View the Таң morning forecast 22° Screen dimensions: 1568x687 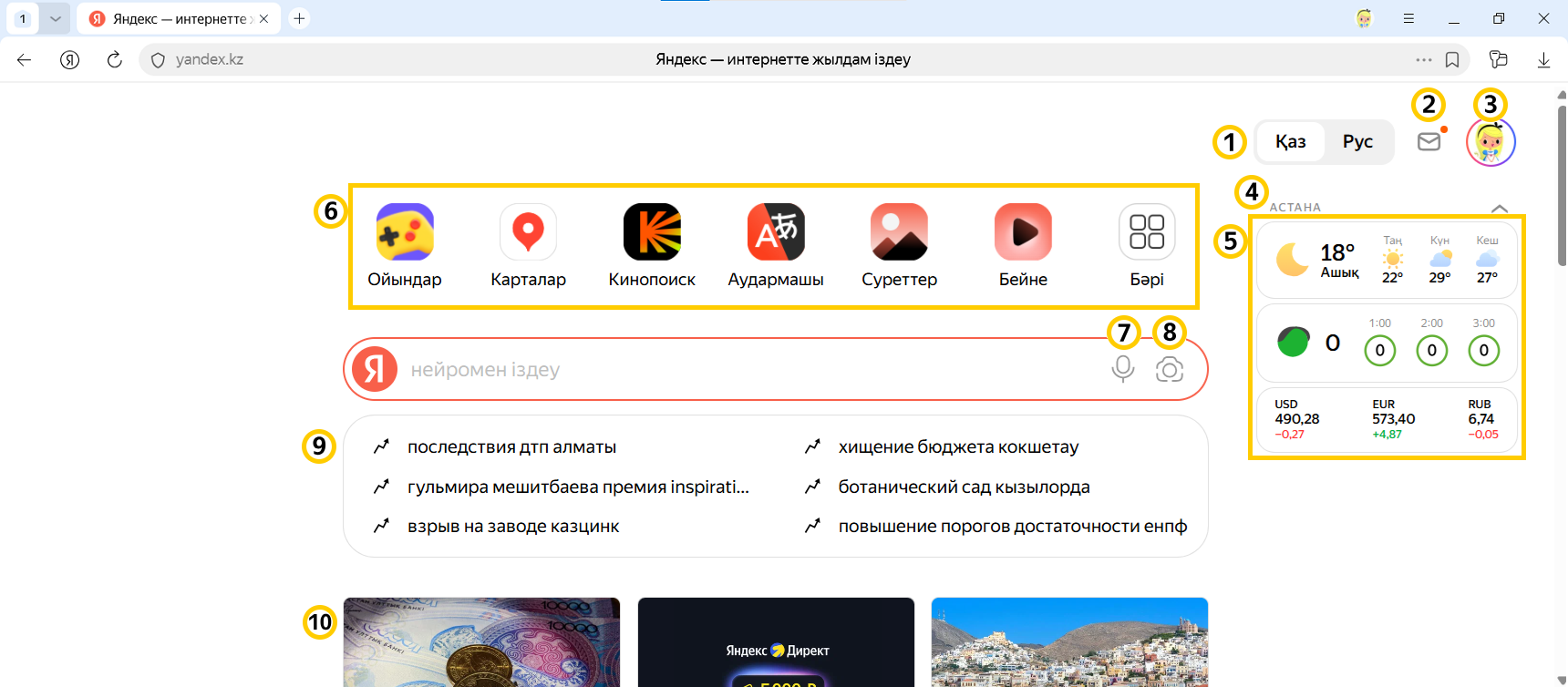(x=1392, y=260)
